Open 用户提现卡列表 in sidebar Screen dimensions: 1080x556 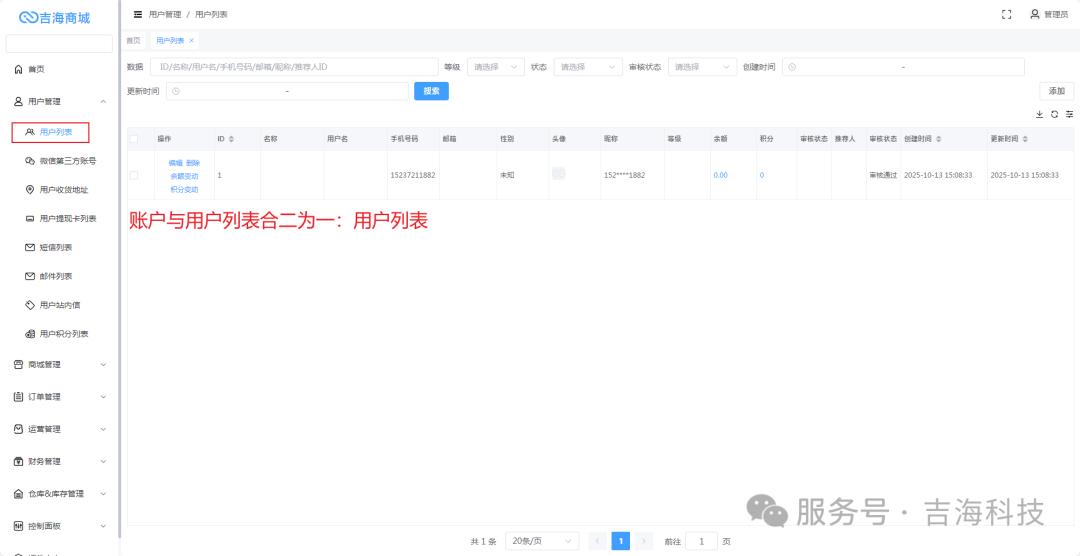[60, 218]
